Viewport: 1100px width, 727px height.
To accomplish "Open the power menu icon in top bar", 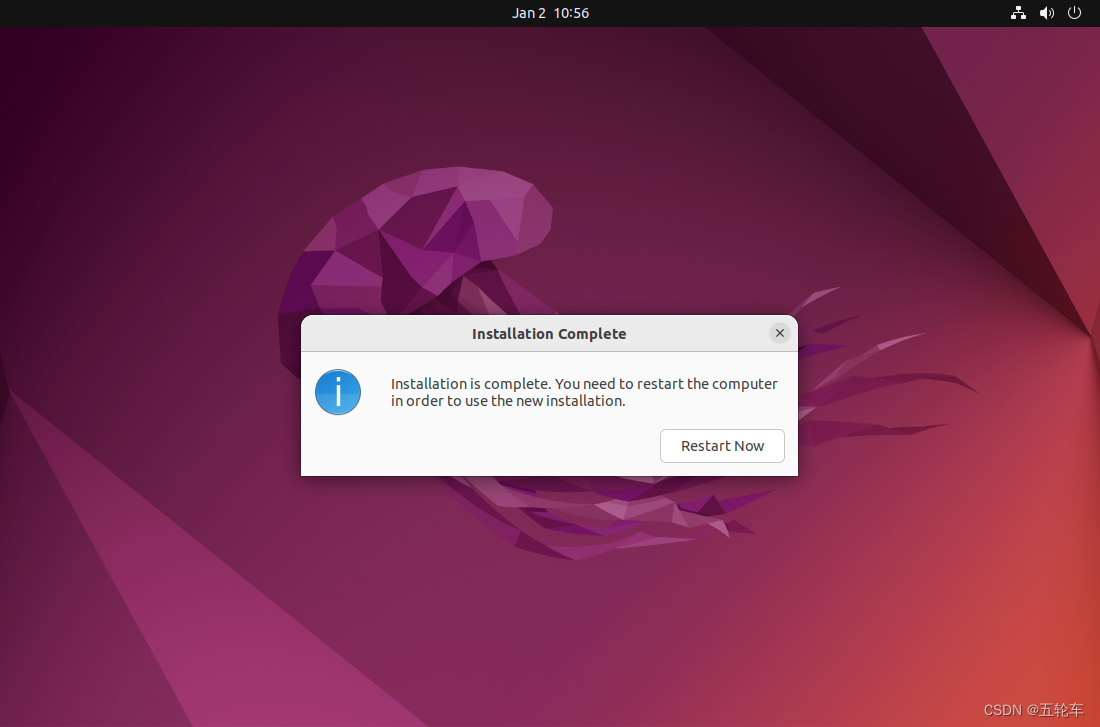I will [x=1074, y=13].
